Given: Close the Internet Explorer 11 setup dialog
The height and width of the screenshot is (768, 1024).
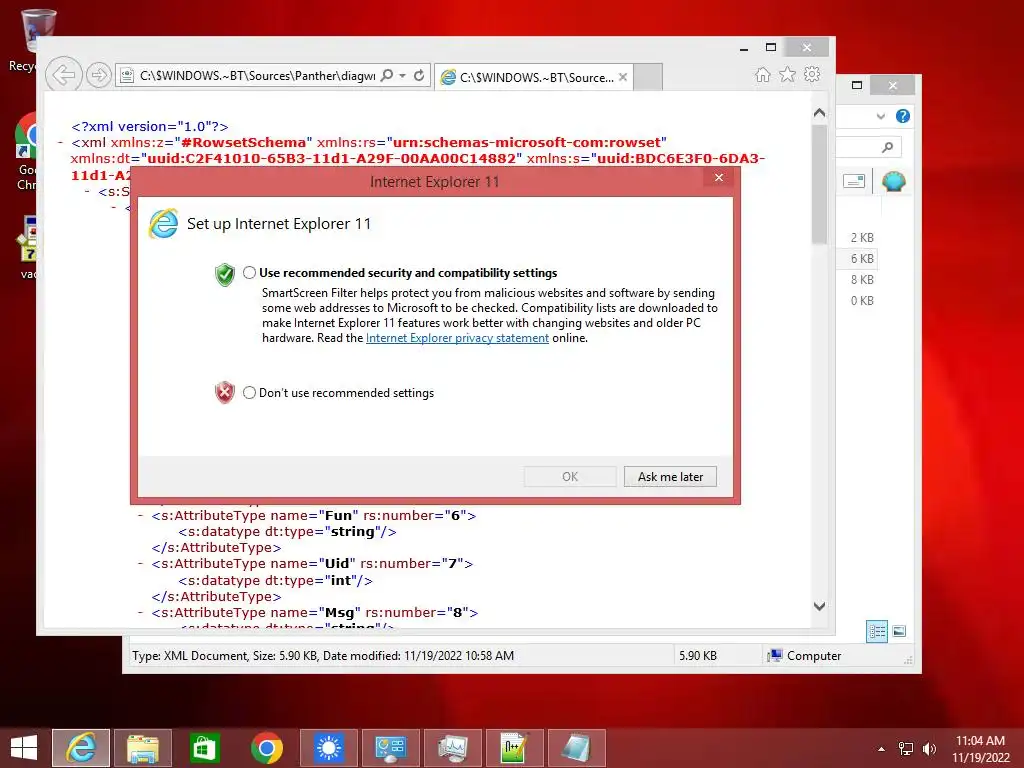Looking at the screenshot, I should point(718,178).
